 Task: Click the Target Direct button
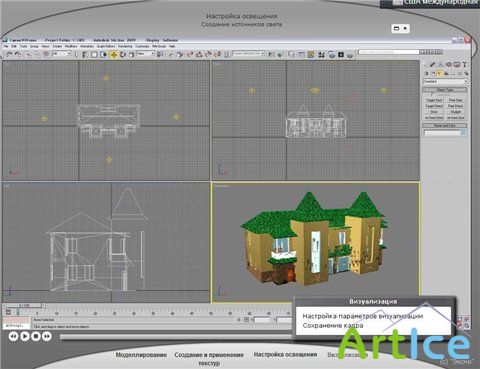(434, 106)
